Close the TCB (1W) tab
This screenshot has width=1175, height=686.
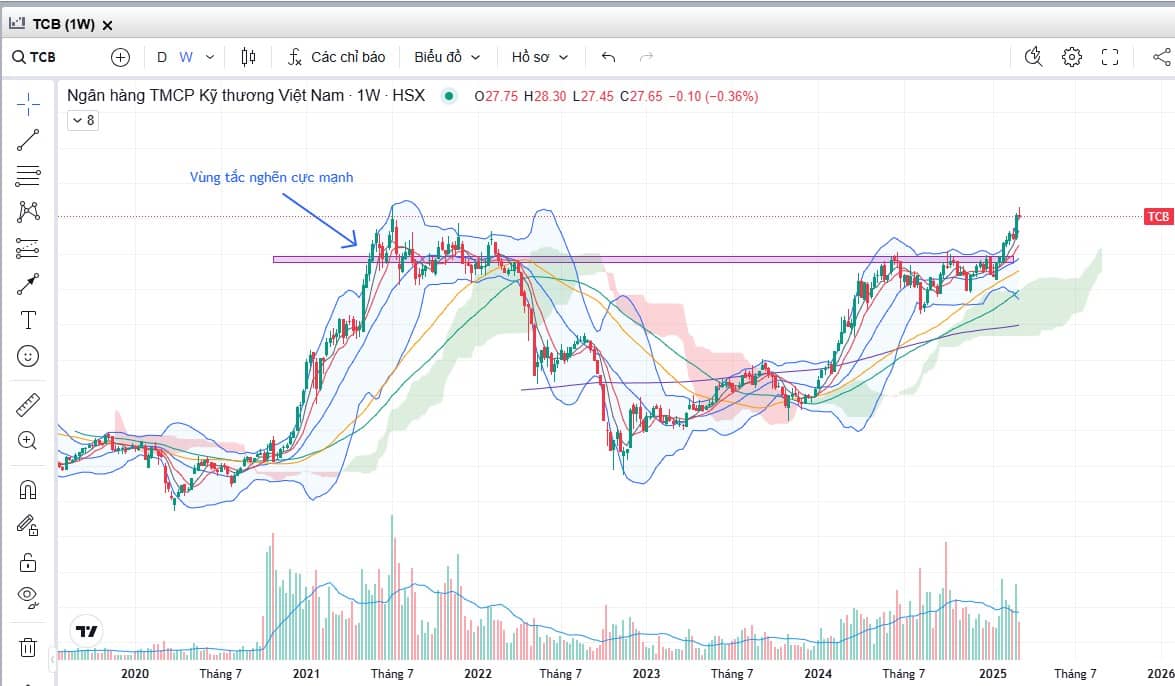pos(107,25)
